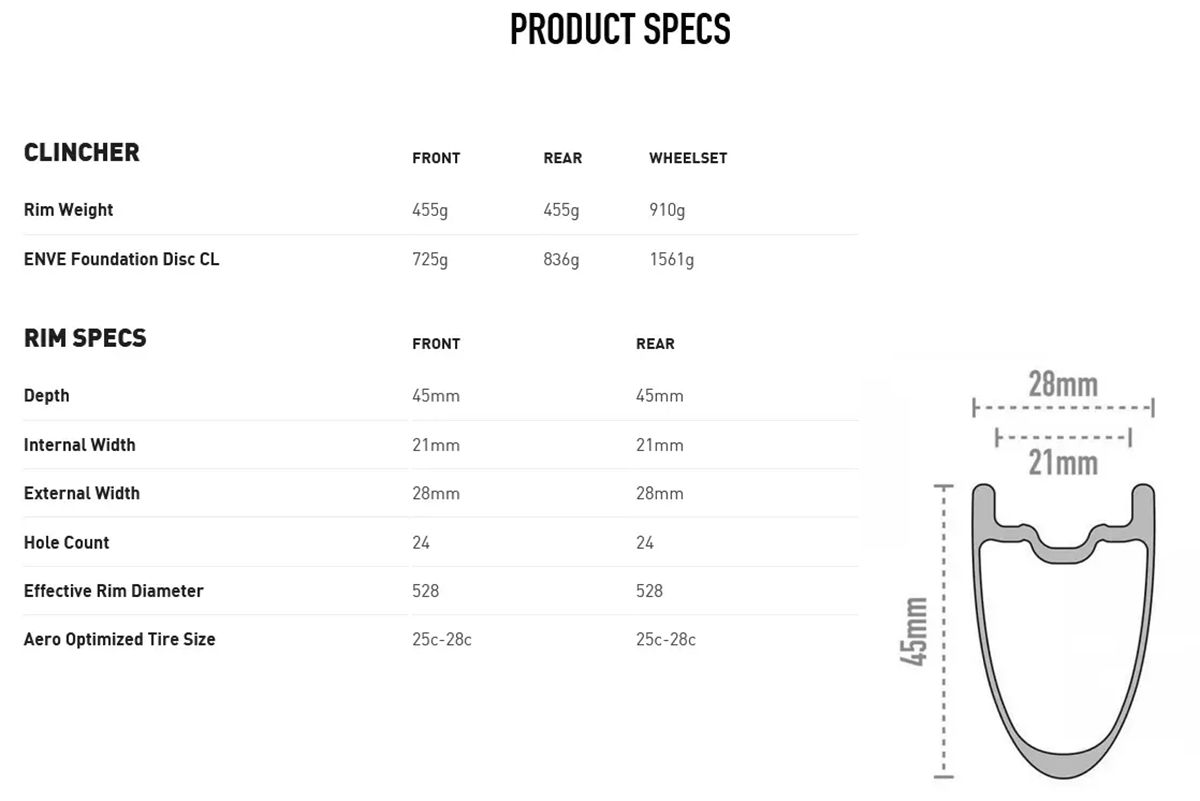The image size is (1200, 801).
Task: Click ENVE Foundation Disc CL label
Action: pos(121,259)
